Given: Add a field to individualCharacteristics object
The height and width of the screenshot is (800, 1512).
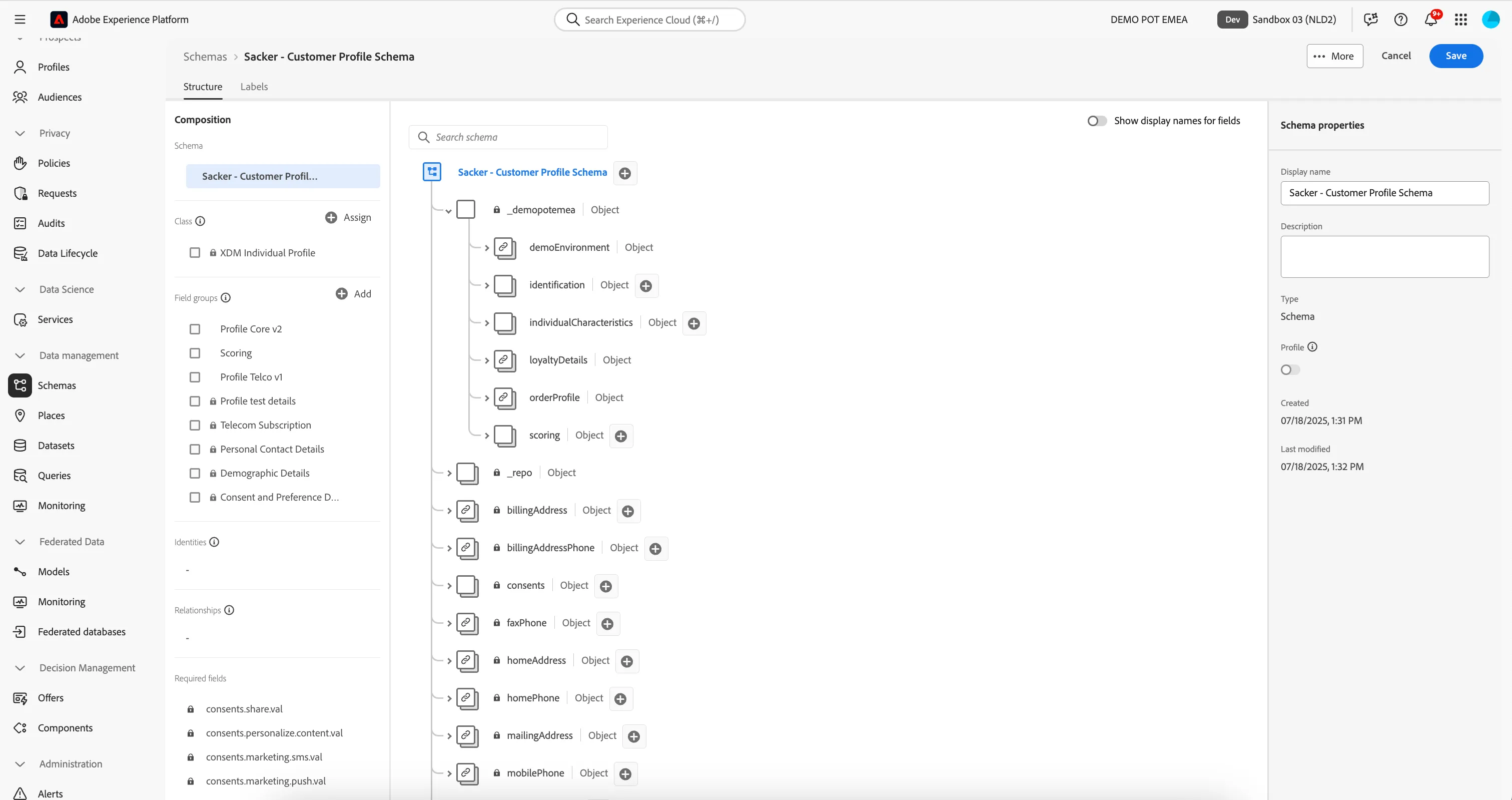Looking at the screenshot, I should 694,323.
